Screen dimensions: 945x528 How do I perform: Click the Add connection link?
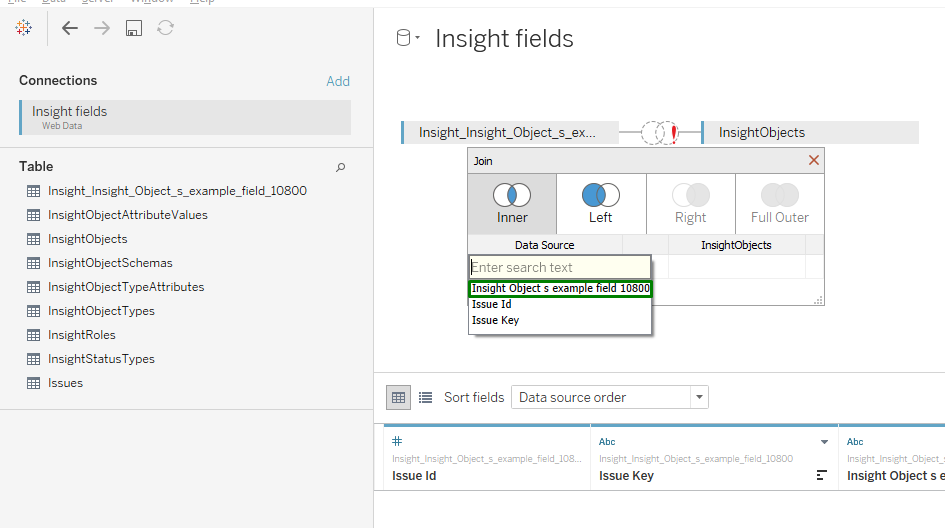click(338, 81)
